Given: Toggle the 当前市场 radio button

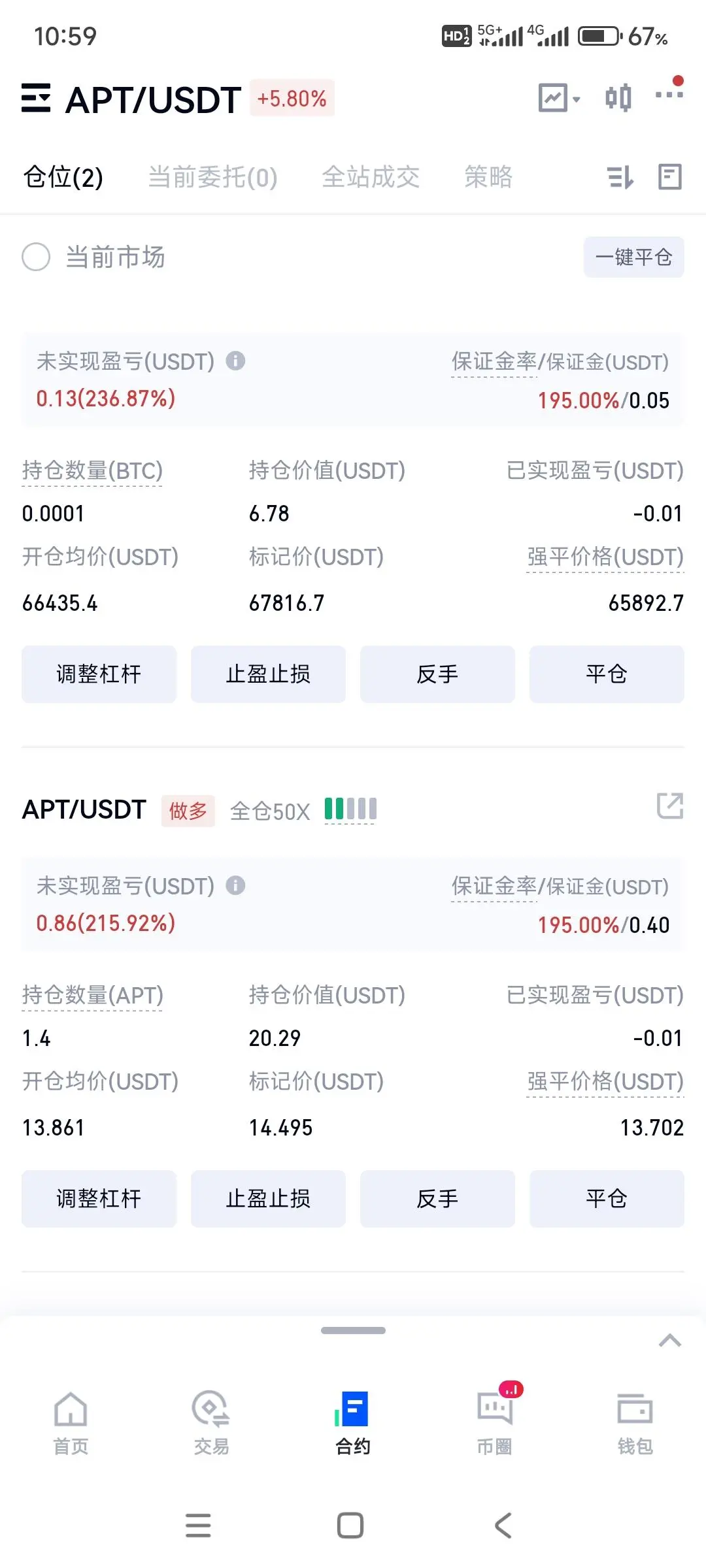Looking at the screenshot, I should 36,257.
